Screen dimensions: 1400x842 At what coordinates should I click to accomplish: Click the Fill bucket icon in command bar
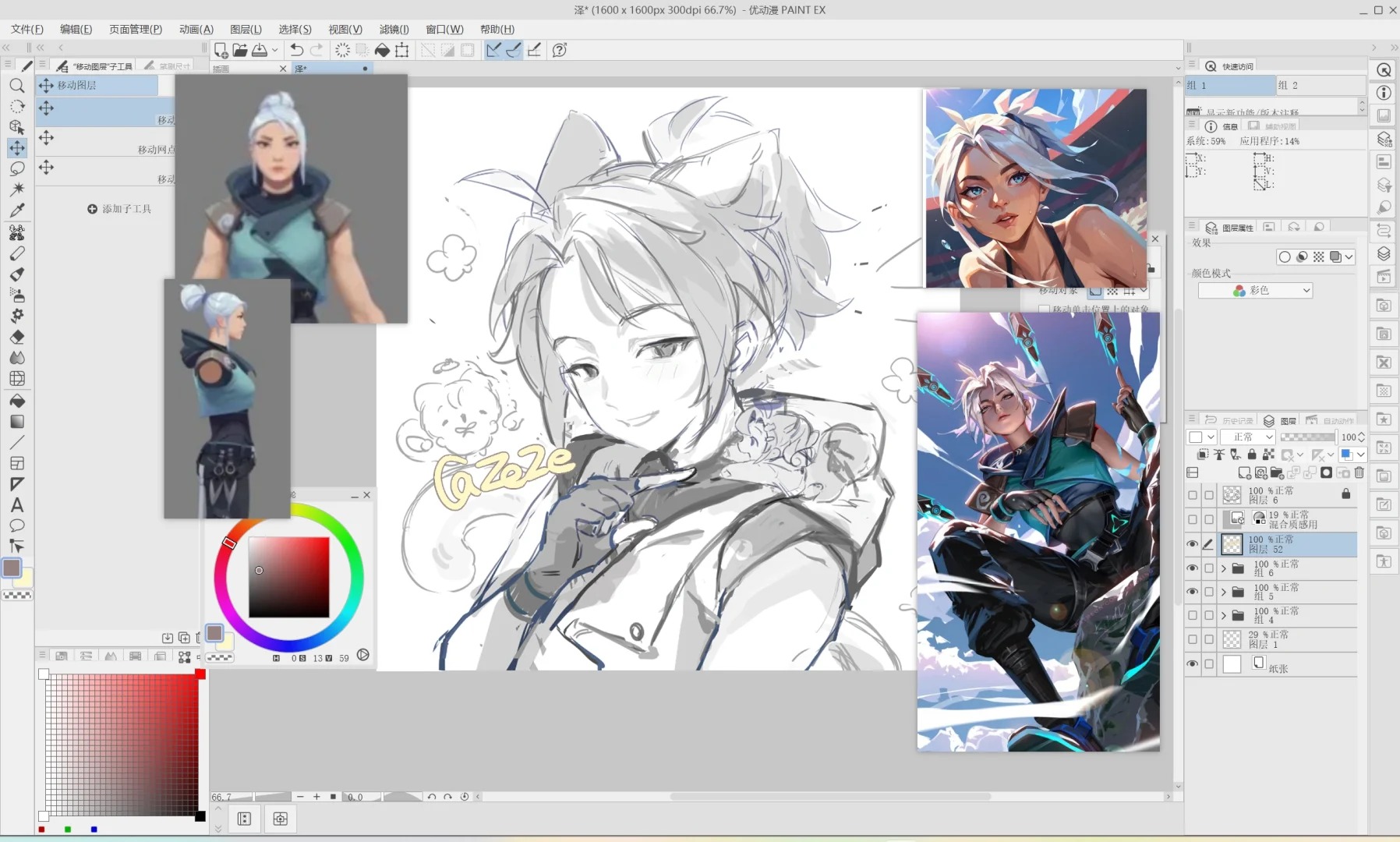pos(382,50)
